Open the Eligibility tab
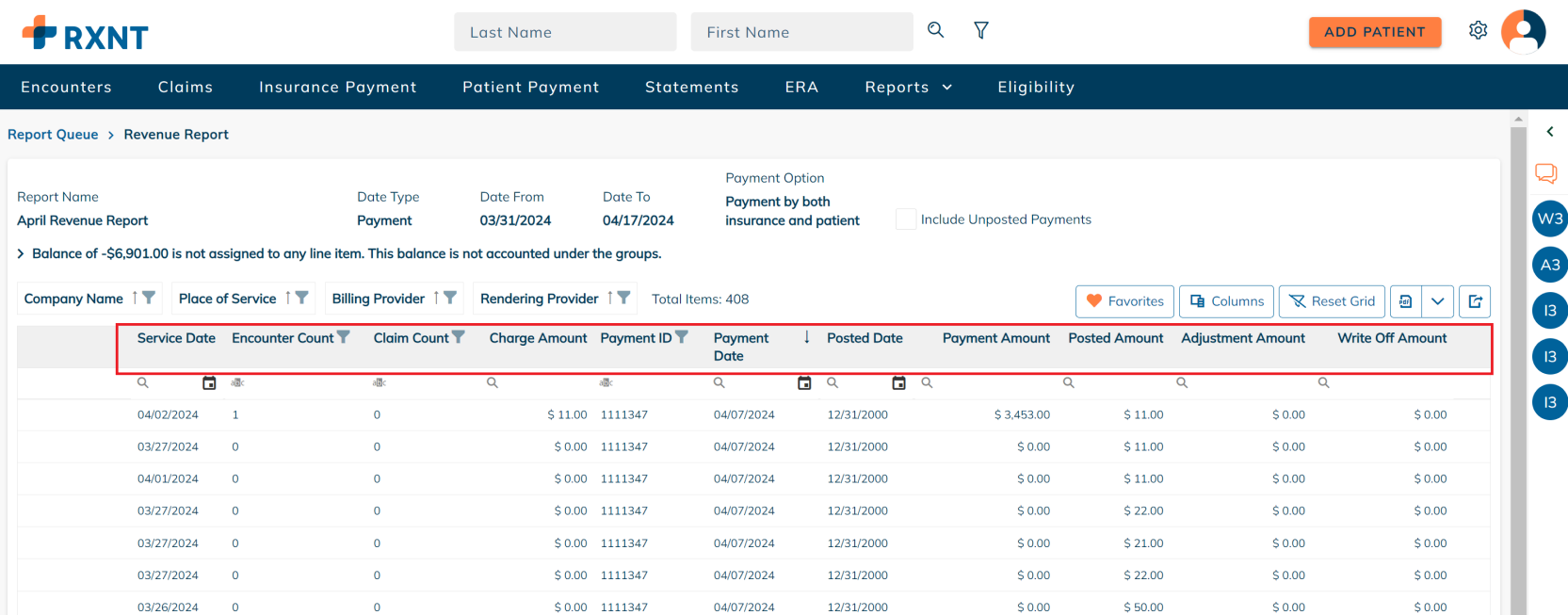1568x615 pixels. point(1036,87)
